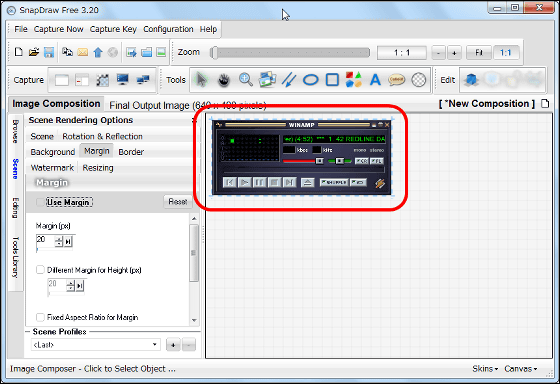Open the Scene Profiles dropdown
The width and height of the screenshot is (560, 384).
coord(95,345)
